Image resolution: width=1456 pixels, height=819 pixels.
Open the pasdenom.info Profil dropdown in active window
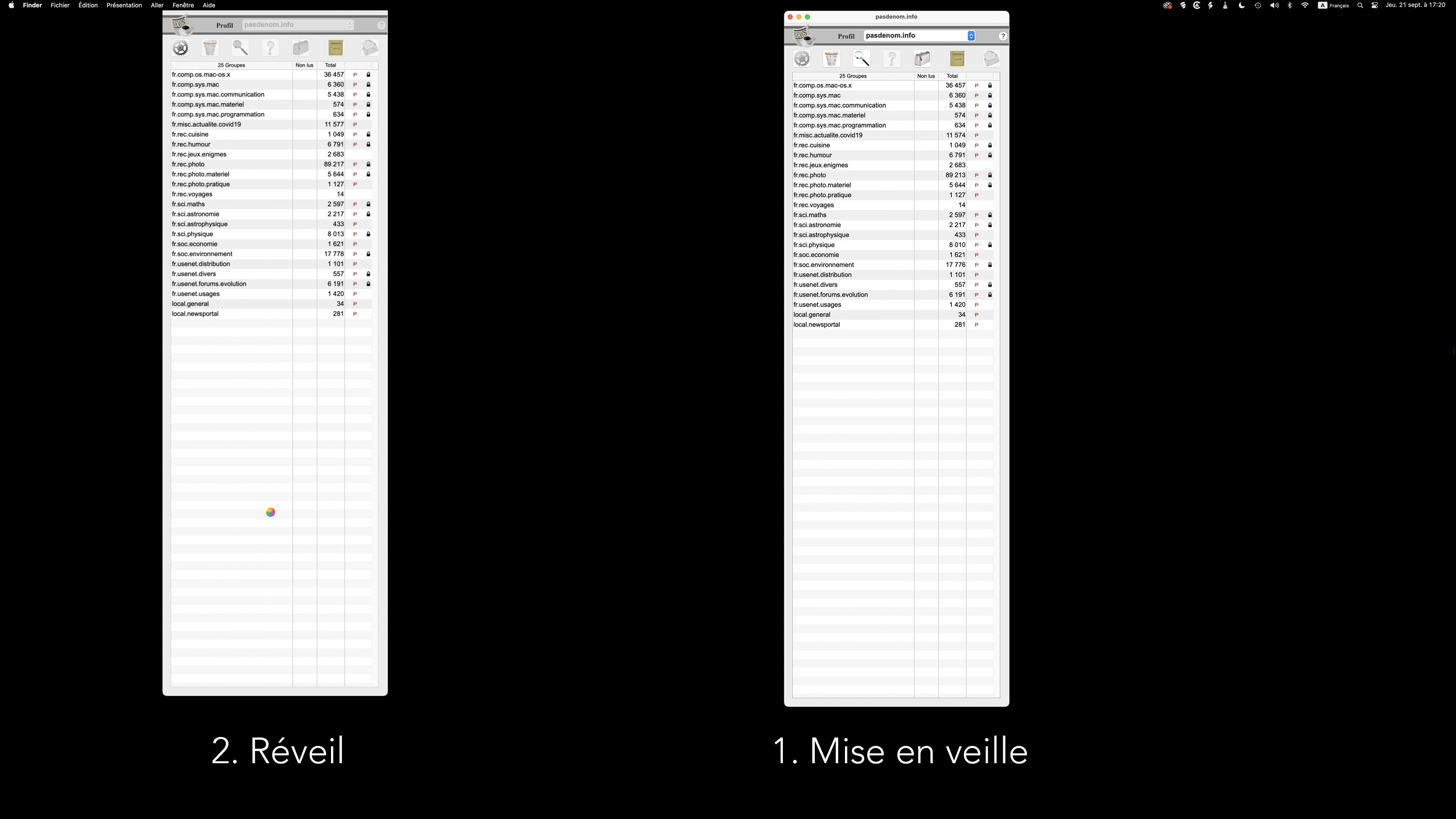pyautogui.click(x=920, y=35)
